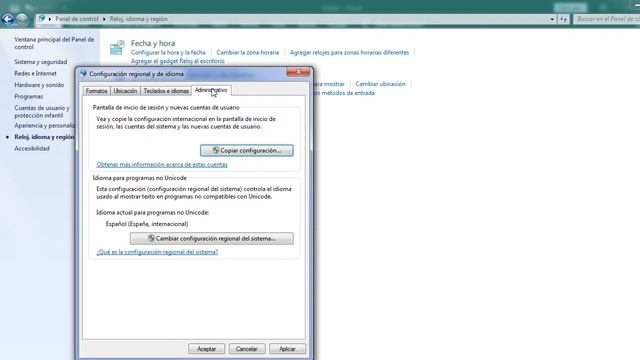
Task: Click the Back navigation arrow button
Action: click(8, 19)
